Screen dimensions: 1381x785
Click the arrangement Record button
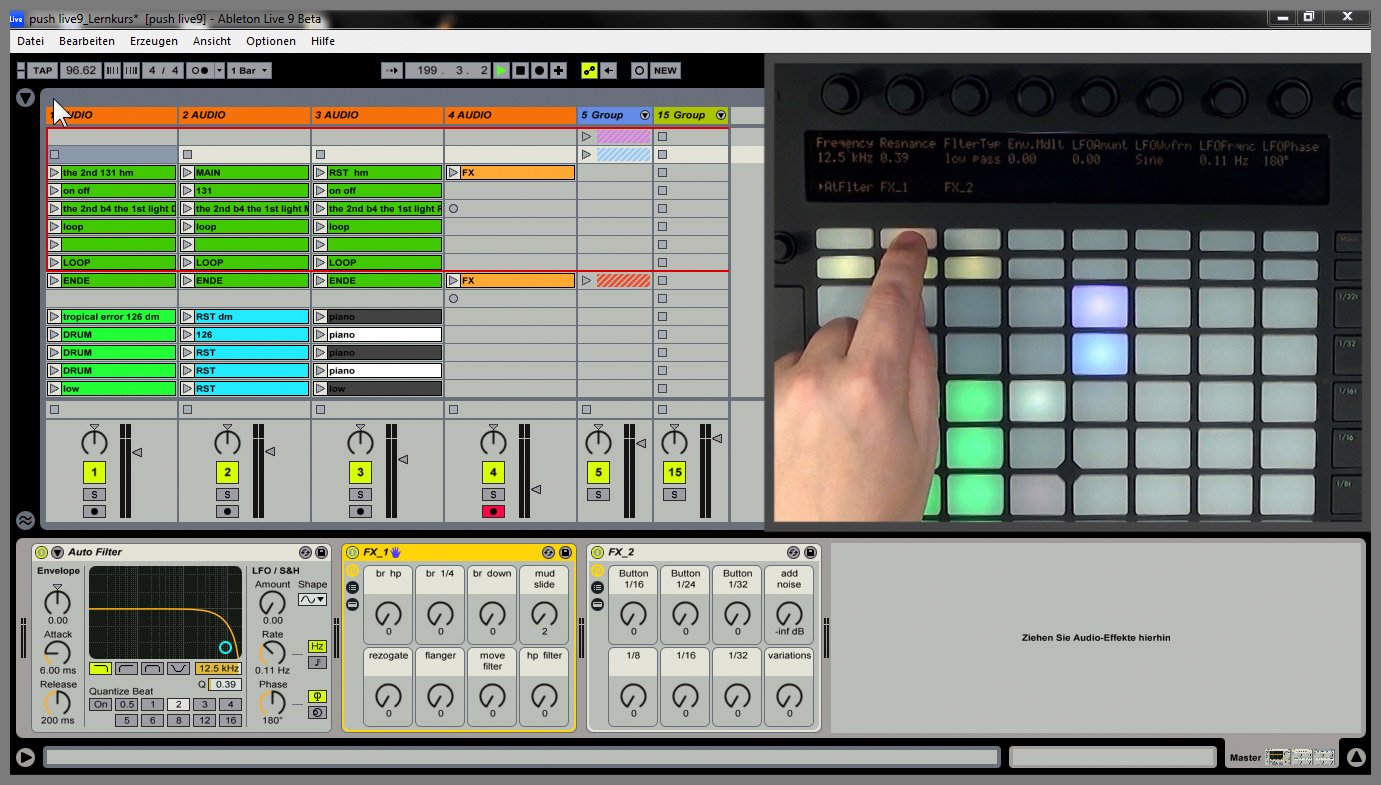click(539, 70)
